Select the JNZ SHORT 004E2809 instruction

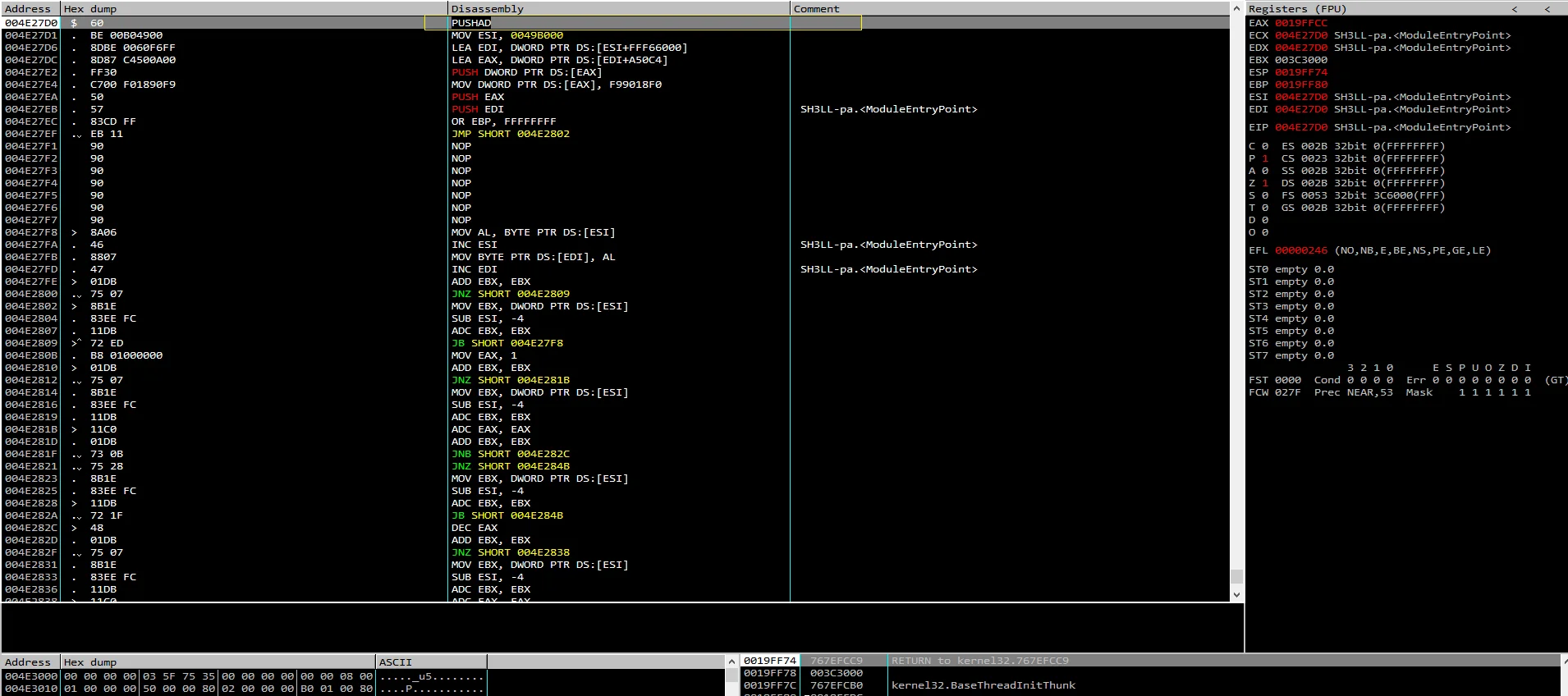[x=511, y=294]
